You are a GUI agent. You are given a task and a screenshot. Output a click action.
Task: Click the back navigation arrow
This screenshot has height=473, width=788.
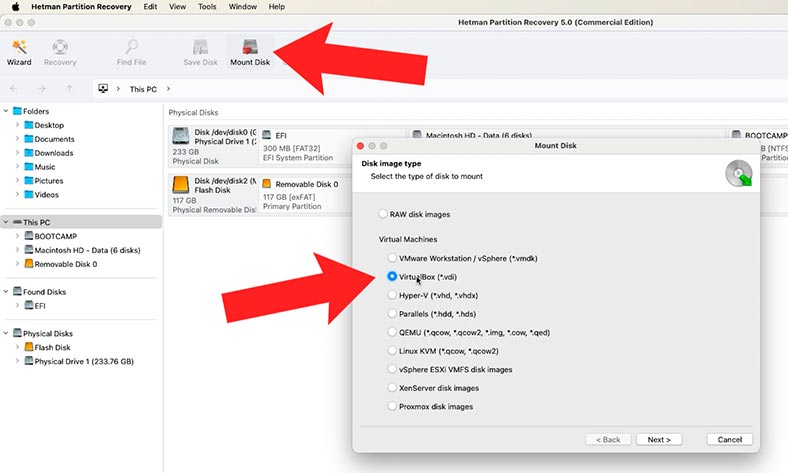[x=14, y=89]
